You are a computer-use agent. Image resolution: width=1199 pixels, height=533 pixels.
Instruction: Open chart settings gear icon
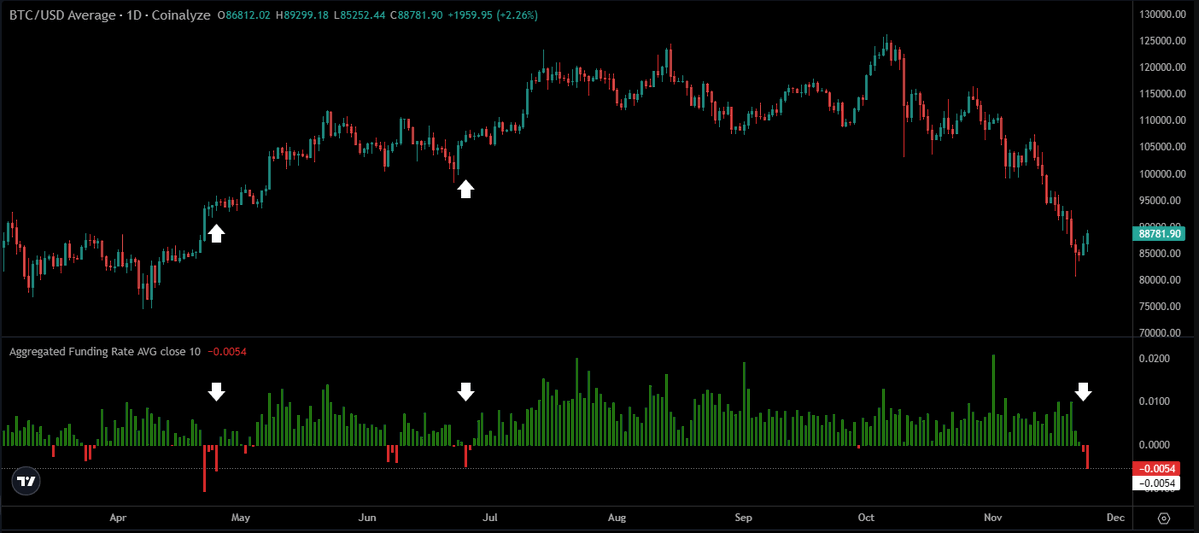1164,518
